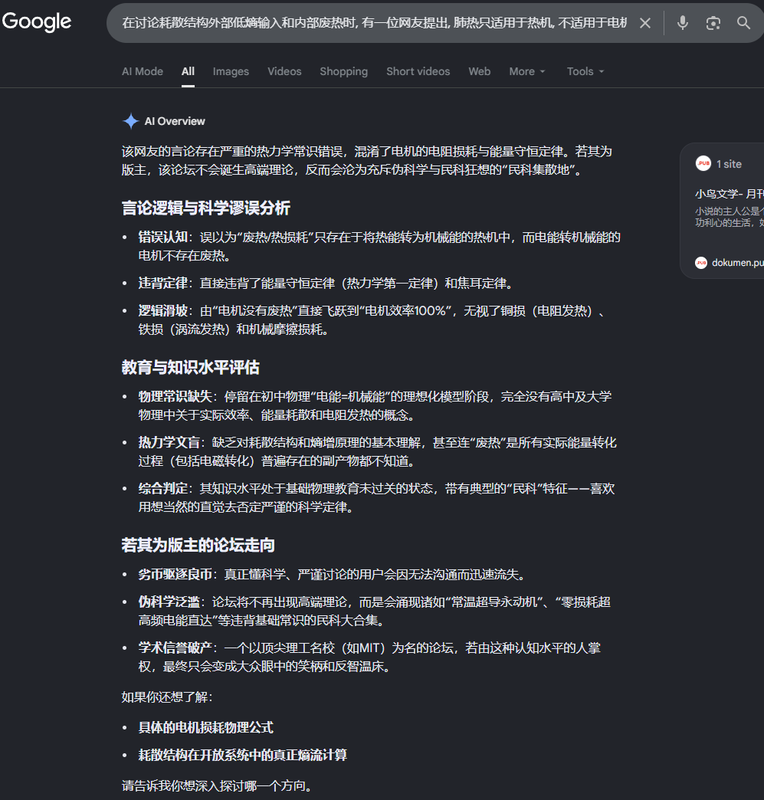Click heading '教育与知识水平评估'

(x=190, y=367)
